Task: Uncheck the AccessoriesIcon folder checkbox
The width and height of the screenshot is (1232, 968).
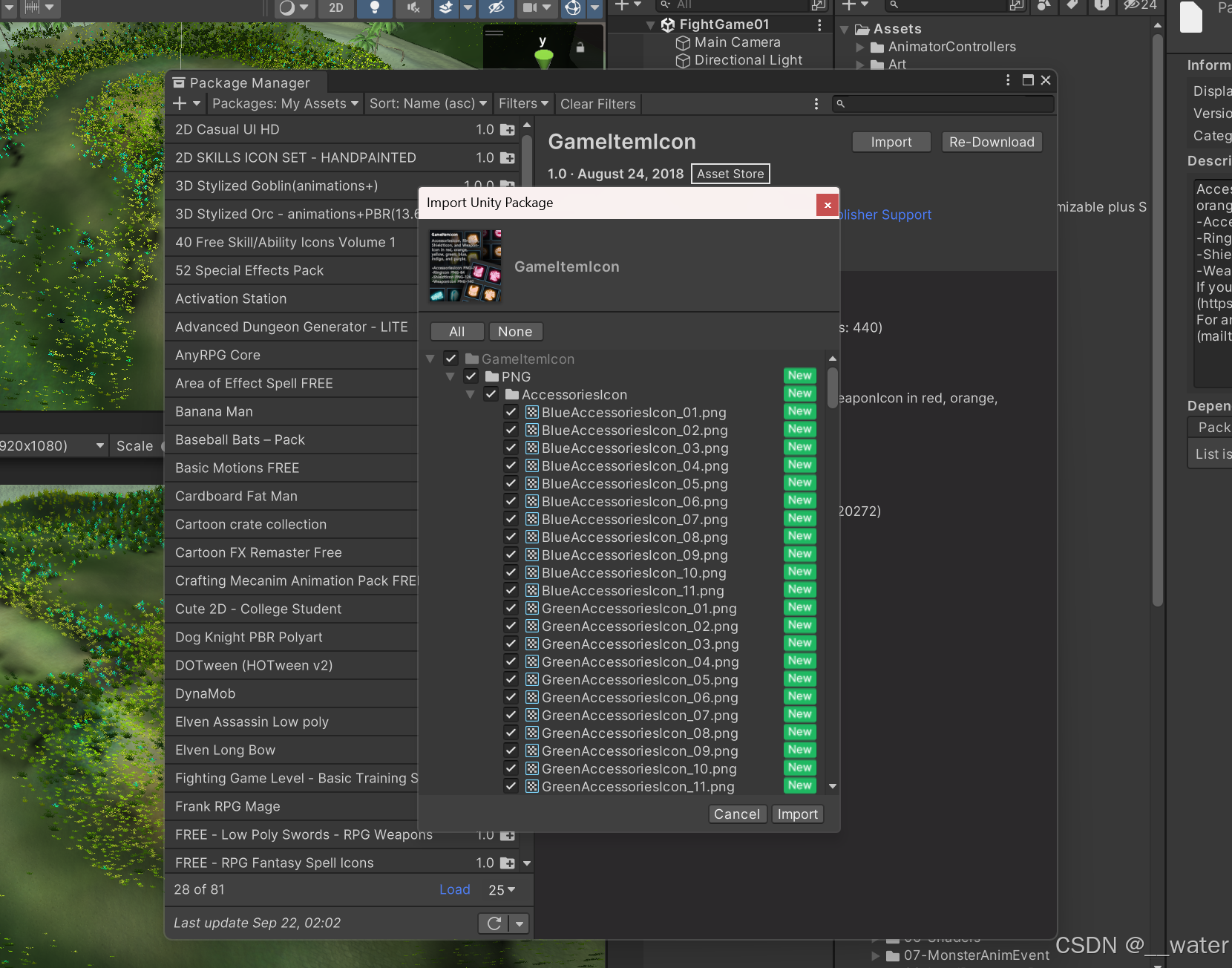Action: [491, 394]
